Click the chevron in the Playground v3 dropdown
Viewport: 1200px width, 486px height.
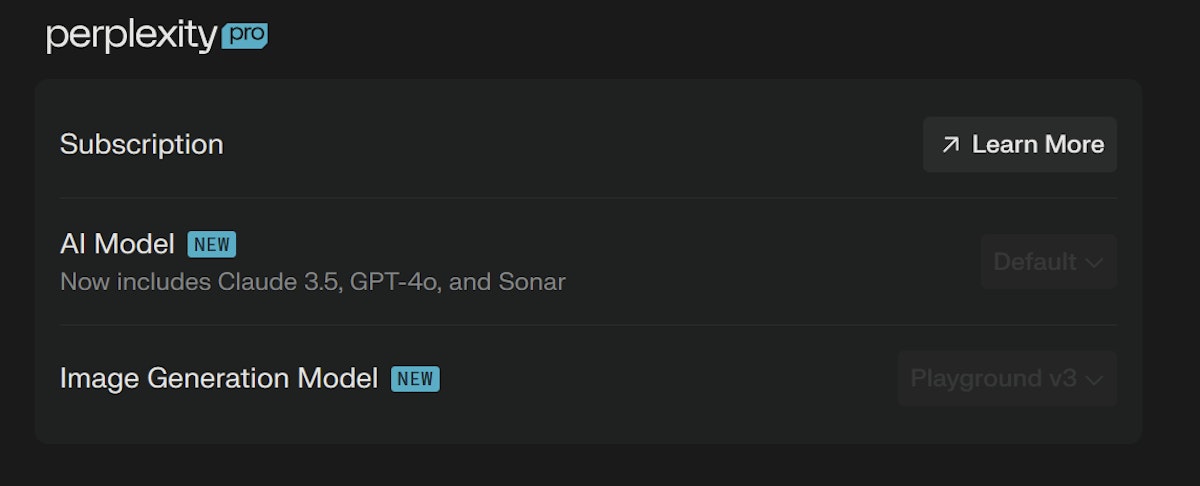1094,380
